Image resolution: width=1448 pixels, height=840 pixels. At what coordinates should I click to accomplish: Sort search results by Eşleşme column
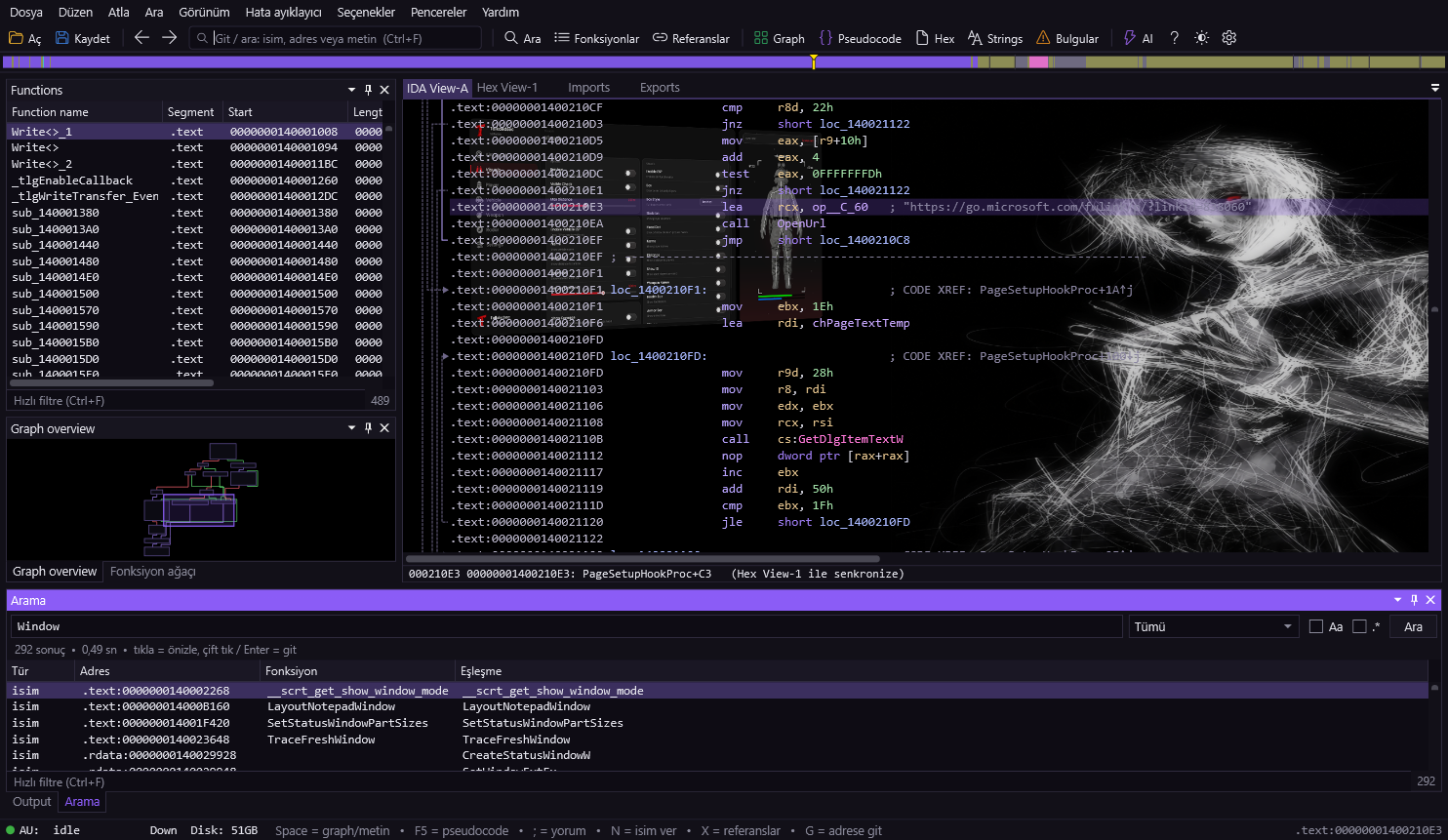tap(943, 671)
